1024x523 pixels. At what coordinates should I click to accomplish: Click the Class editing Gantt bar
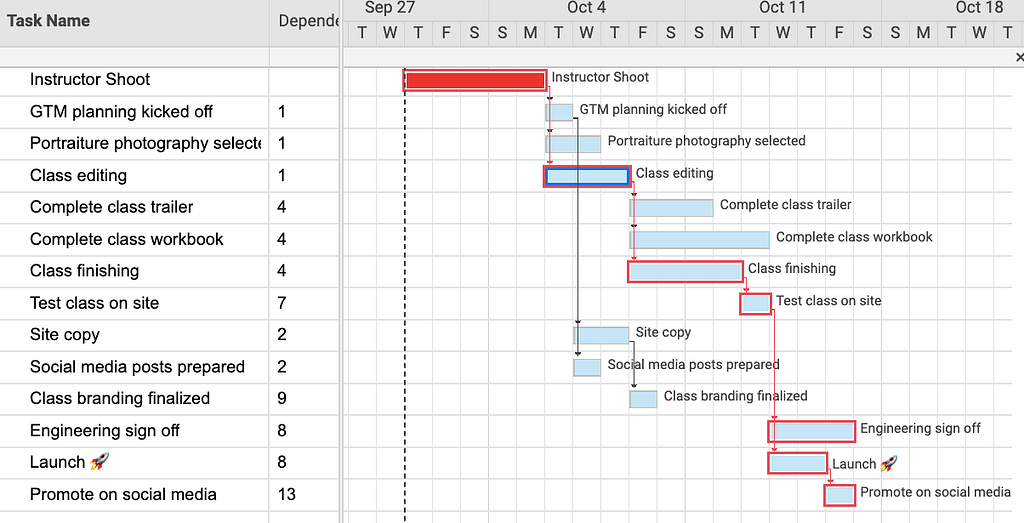pos(587,176)
